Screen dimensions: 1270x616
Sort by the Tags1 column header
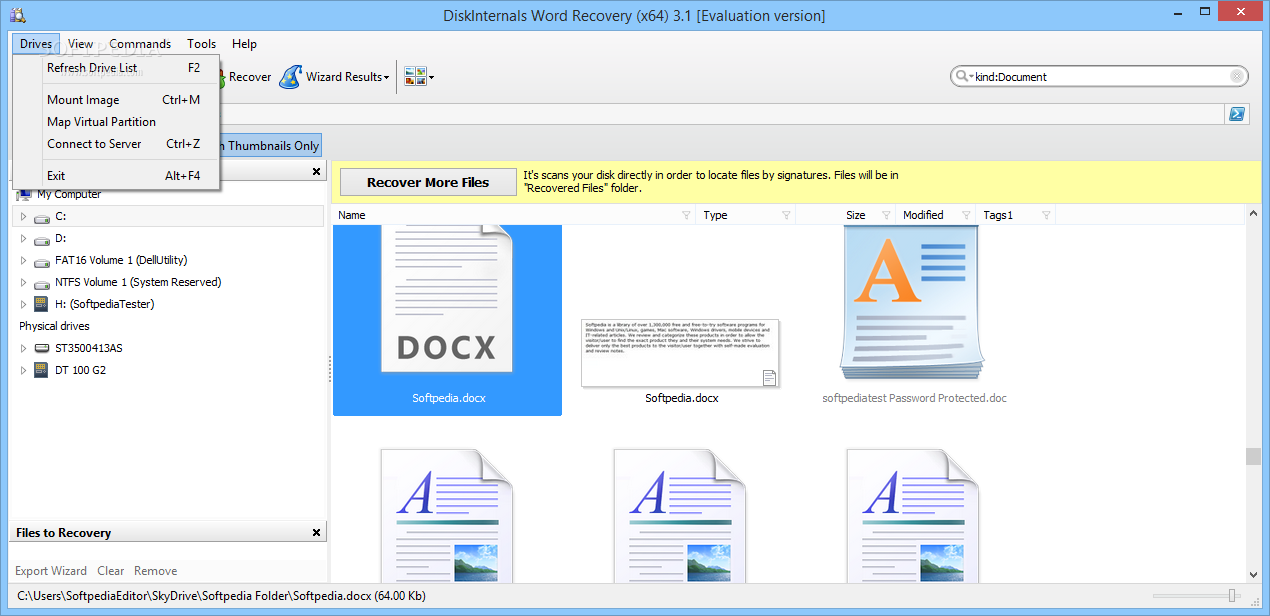tap(998, 215)
